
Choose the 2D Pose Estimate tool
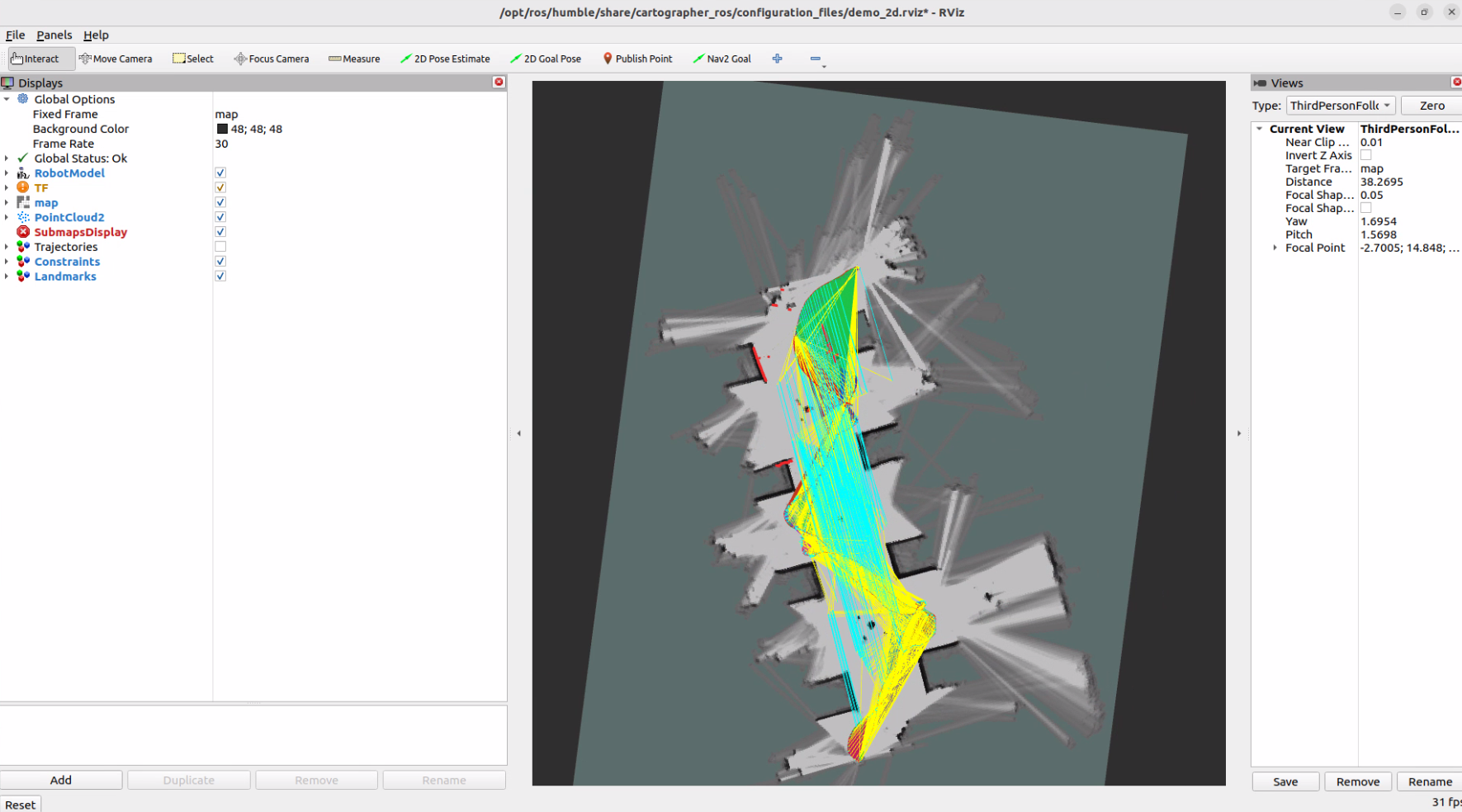(x=445, y=59)
